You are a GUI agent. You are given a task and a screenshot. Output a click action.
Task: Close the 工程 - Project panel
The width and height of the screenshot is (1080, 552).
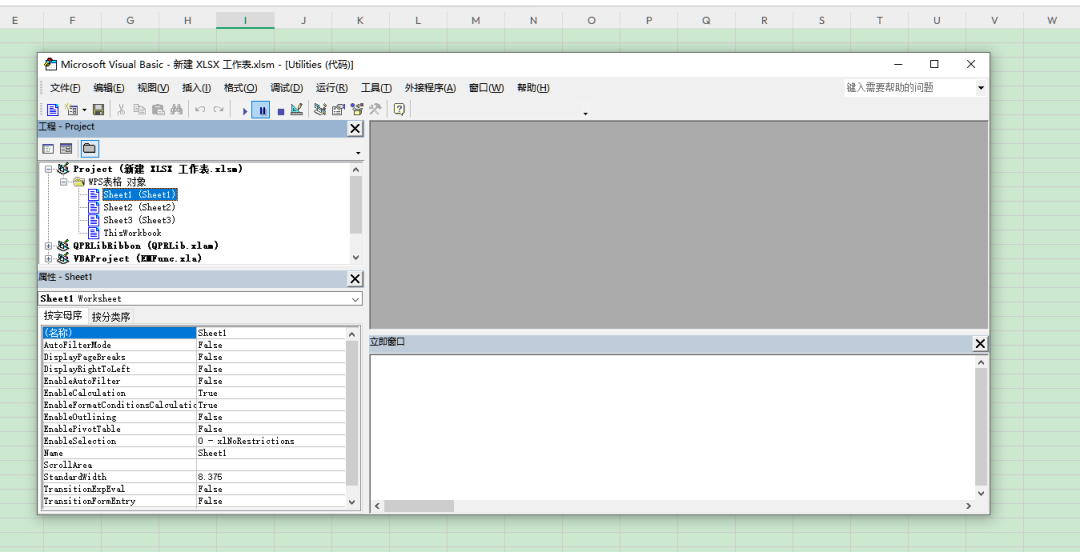click(x=355, y=128)
